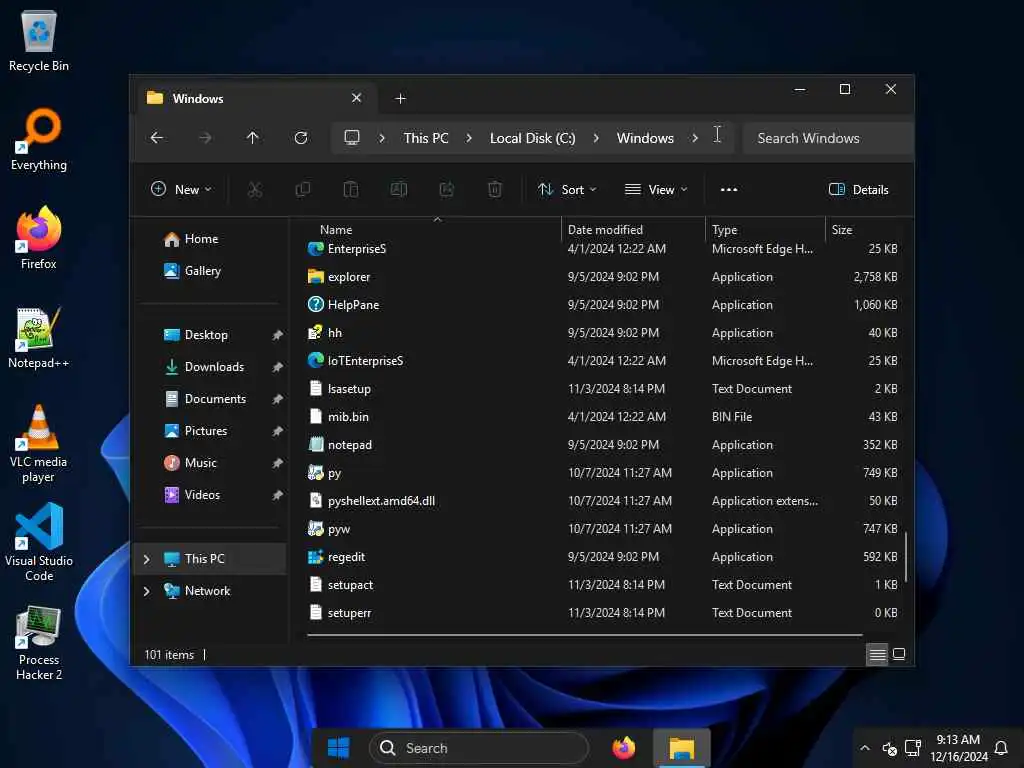Select Visual Studio Code desktop shortcut
The image size is (1024, 768).
click(x=39, y=542)
